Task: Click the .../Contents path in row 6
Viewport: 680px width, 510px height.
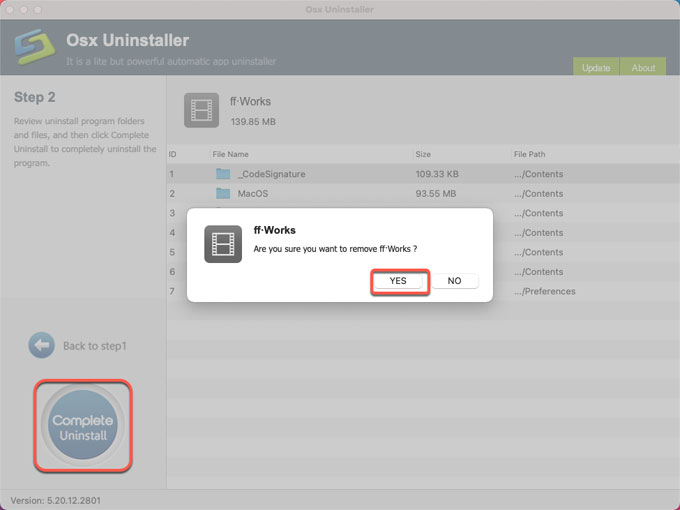Action: coord(539,271)
